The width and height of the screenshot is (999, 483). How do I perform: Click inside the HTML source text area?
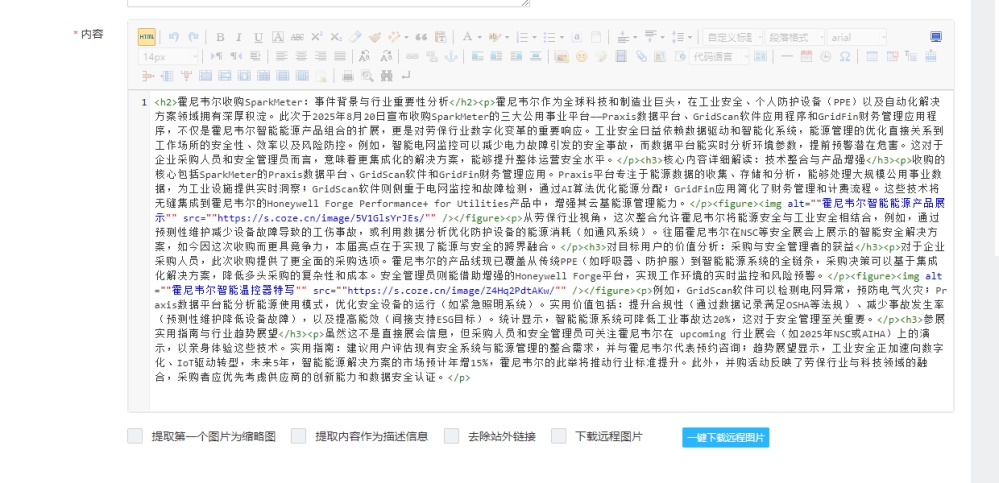pos(551,252)
